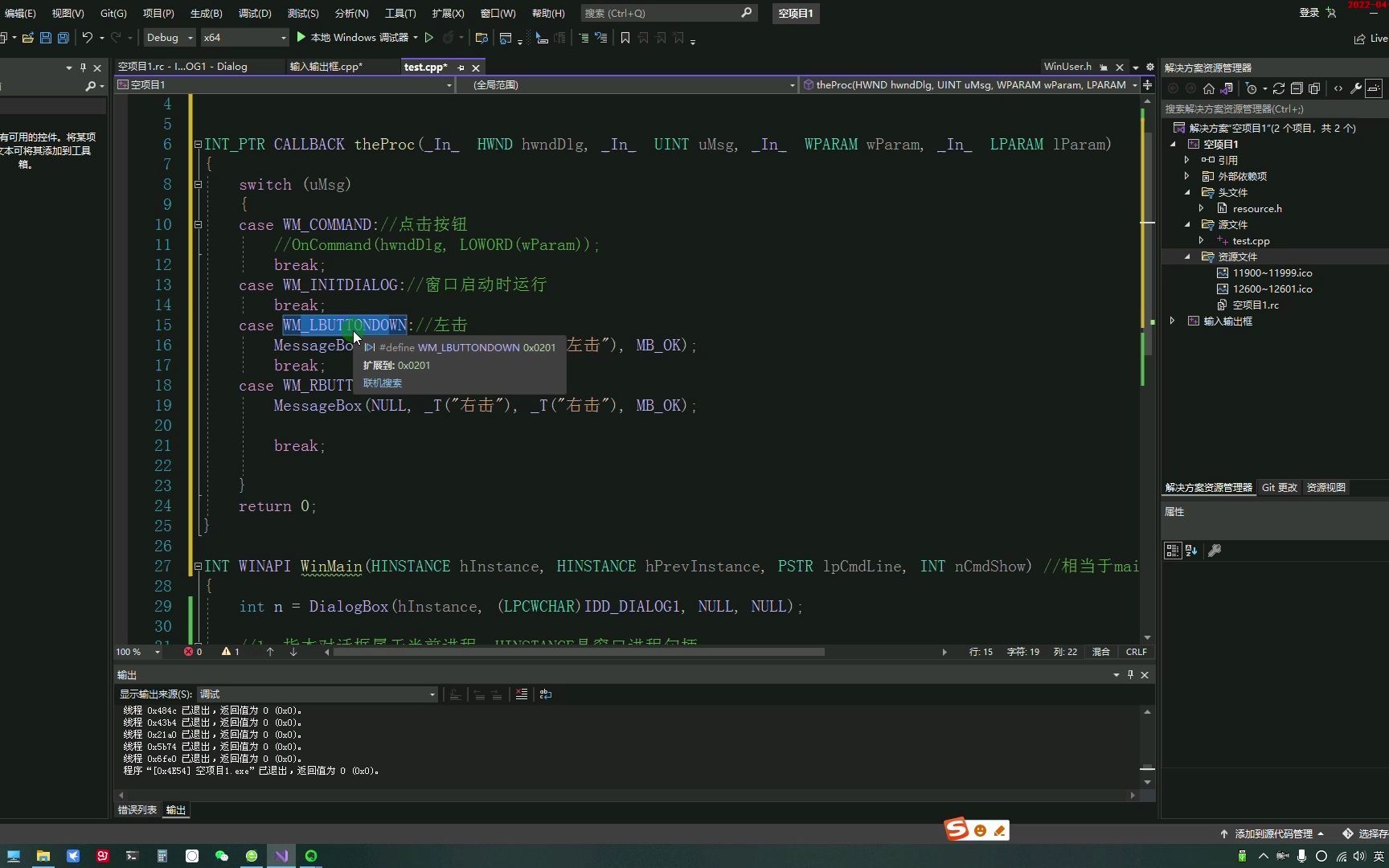Pin the test.cpp tab

461,68
